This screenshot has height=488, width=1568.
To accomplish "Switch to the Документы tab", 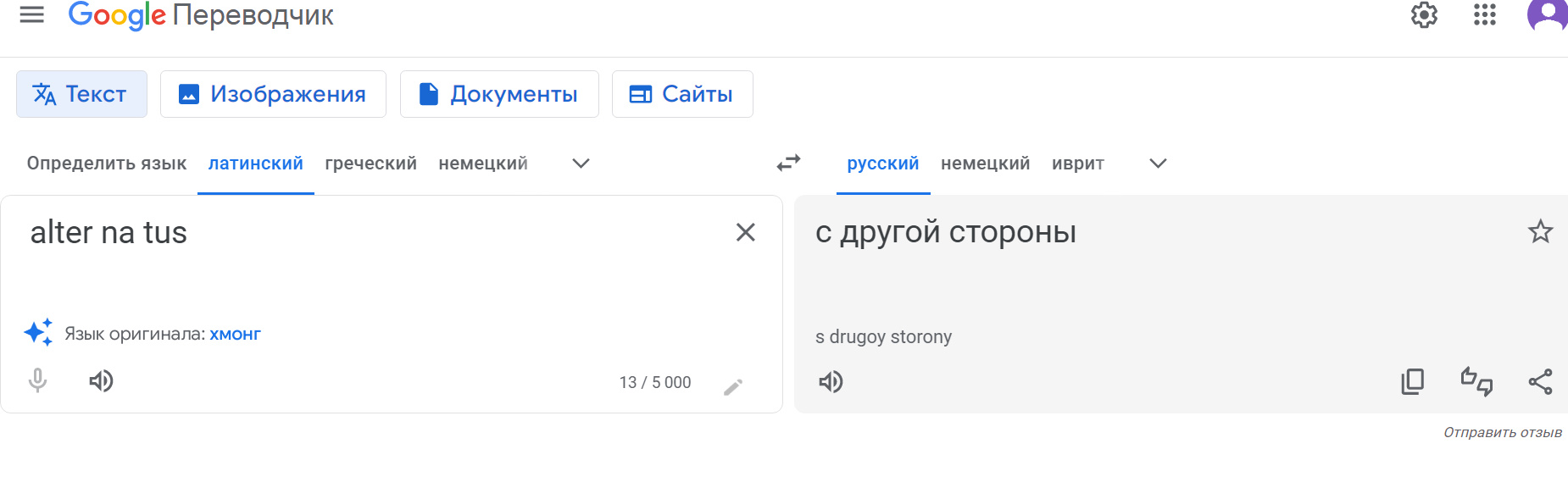I will point(499,94).
